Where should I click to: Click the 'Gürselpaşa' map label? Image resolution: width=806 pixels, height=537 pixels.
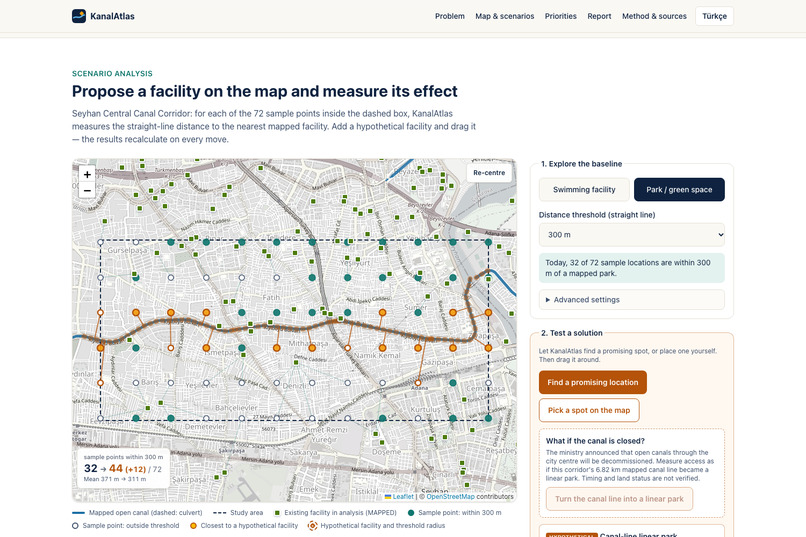(127, 250)
